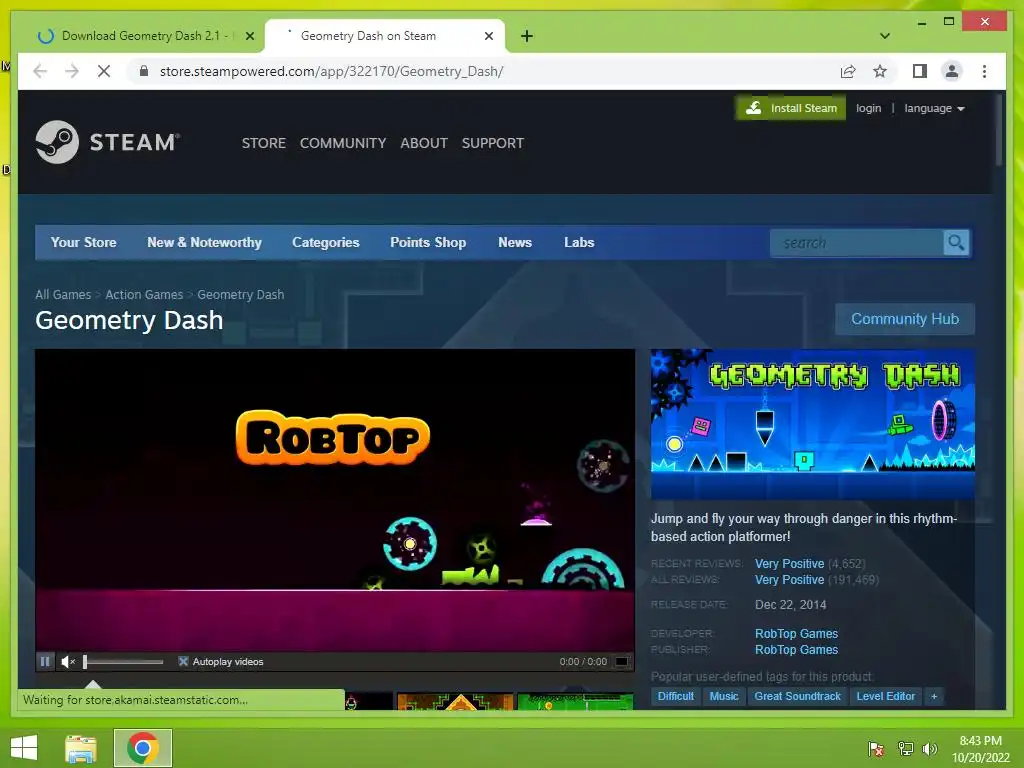Focus the Steam search field
1024x768 pixels.
(857, 243)
